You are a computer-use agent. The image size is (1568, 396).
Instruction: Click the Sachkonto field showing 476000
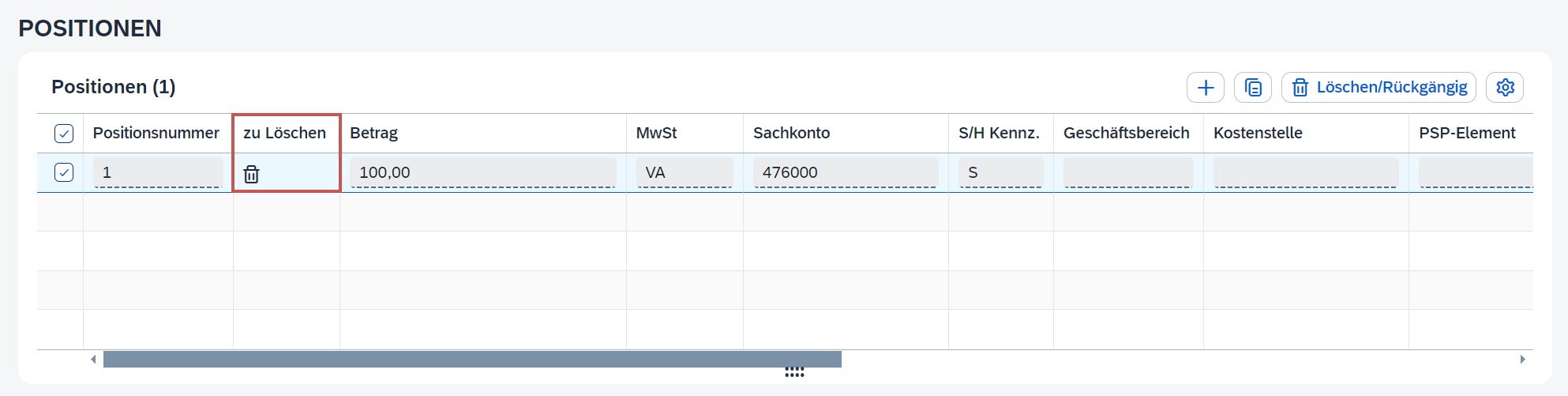click(x=845, y=172)
